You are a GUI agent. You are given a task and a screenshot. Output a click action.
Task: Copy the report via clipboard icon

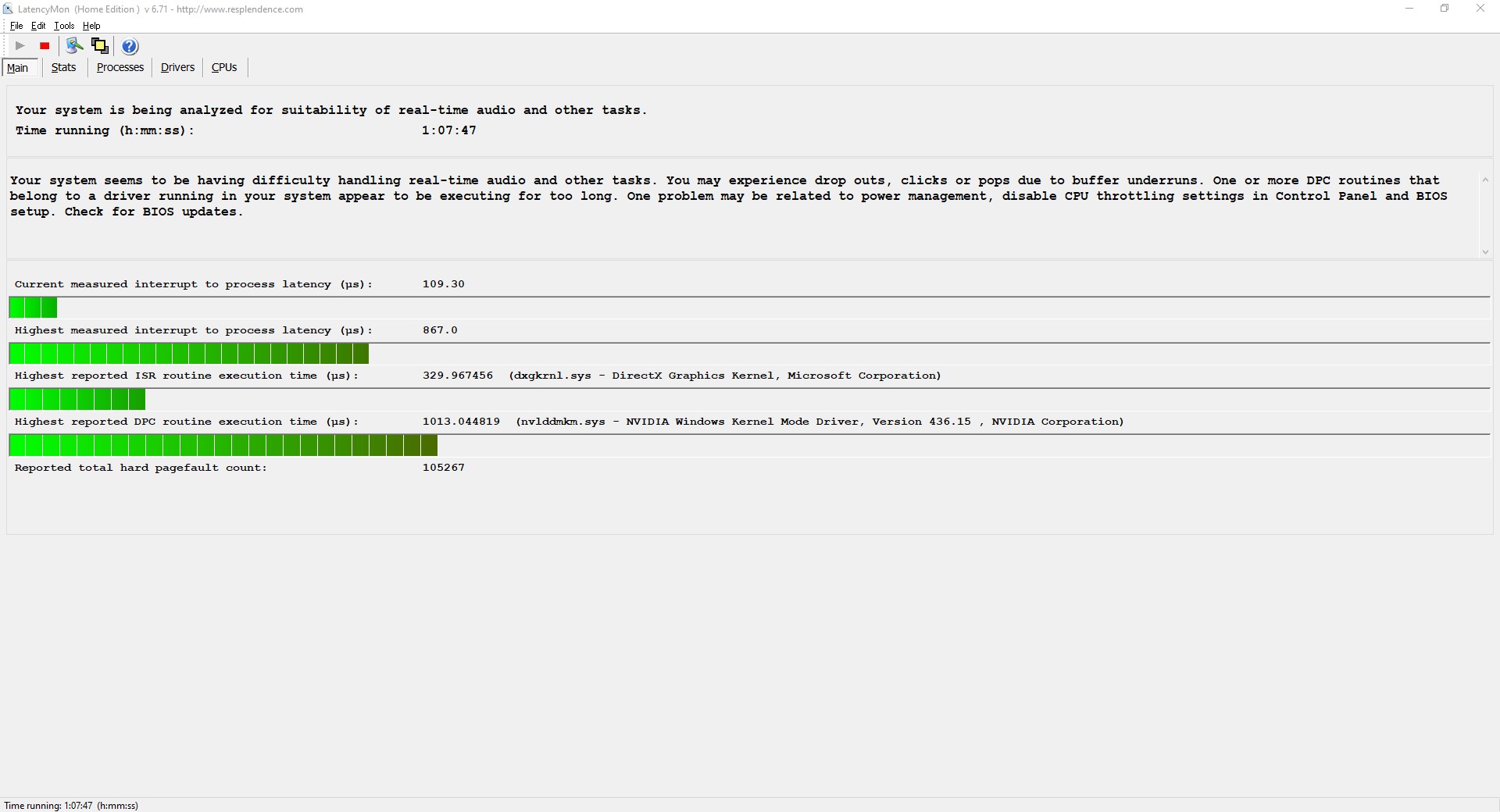[100, 46]
